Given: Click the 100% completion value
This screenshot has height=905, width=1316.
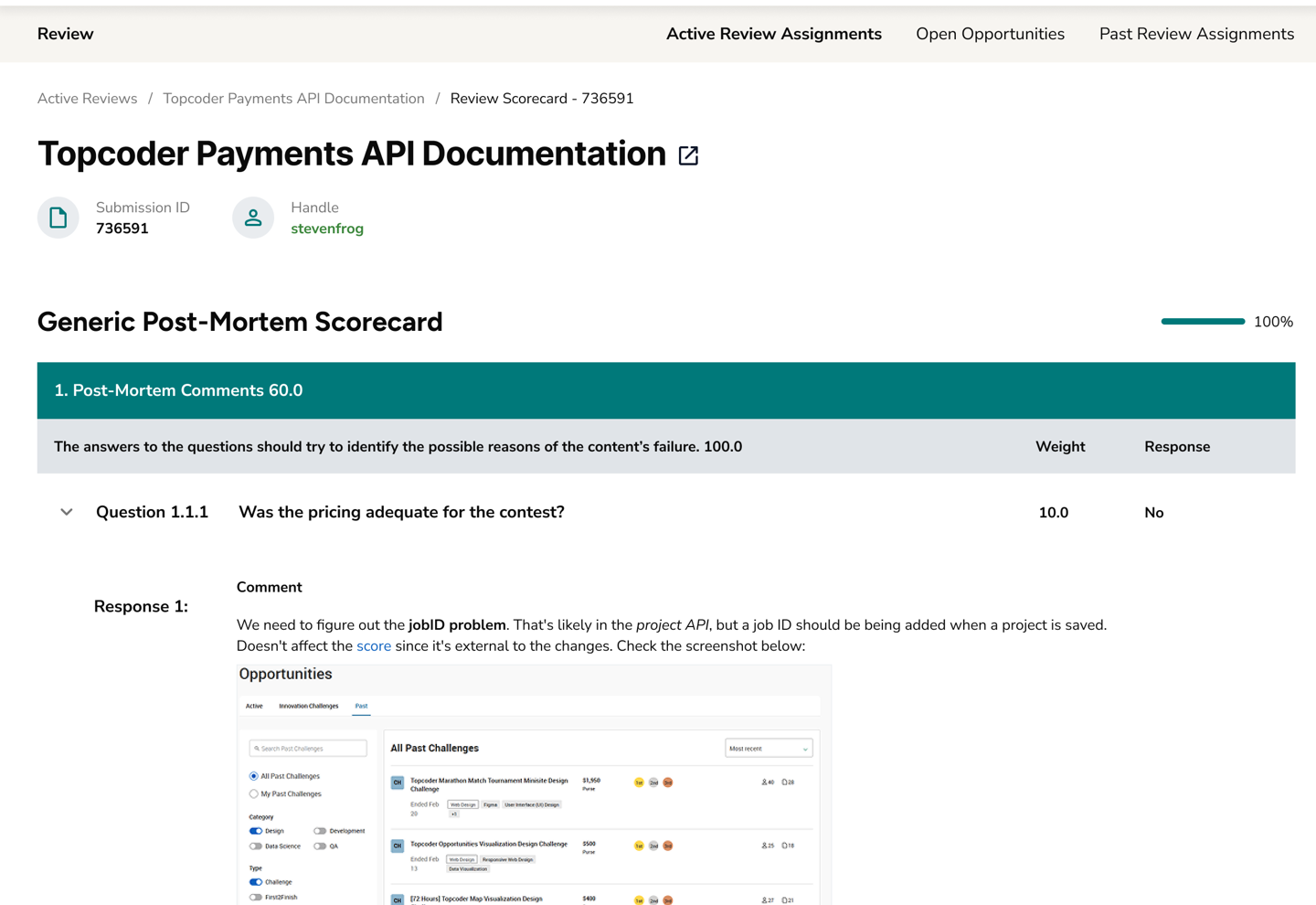Looking at the screenshot, I should click(x=1273, y=322).
